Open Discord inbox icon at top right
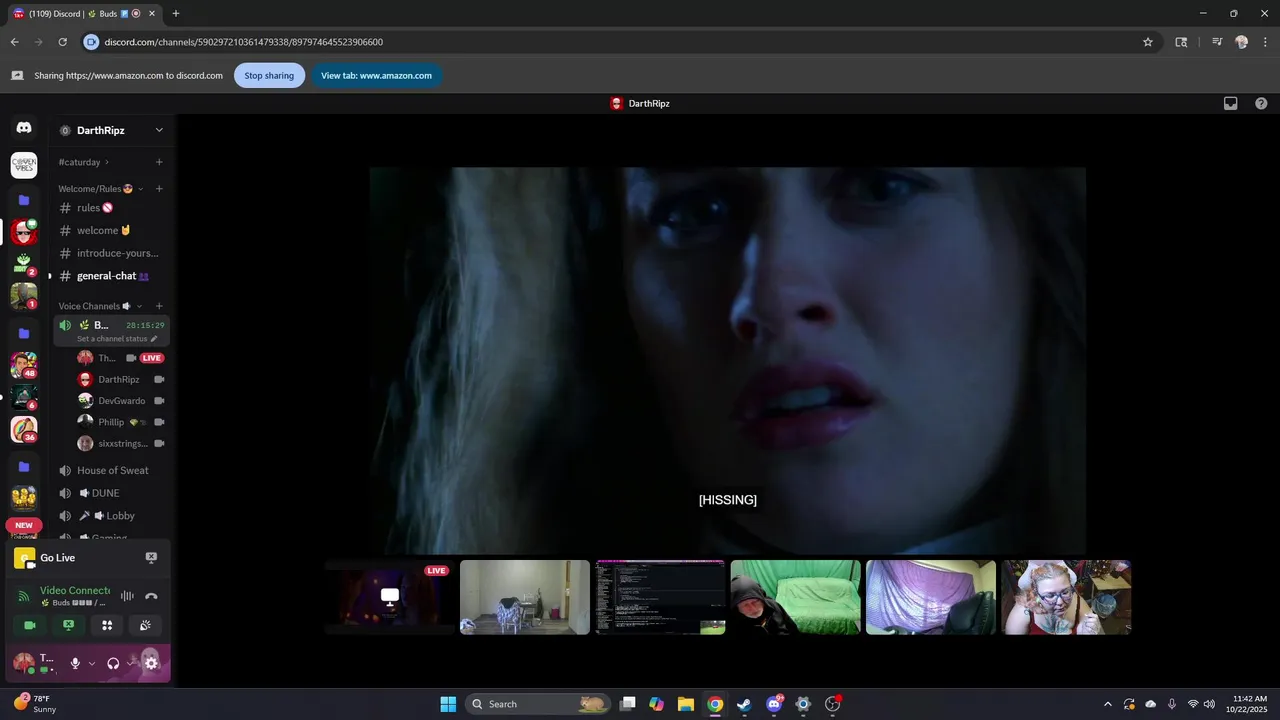 pos(1231,103)
